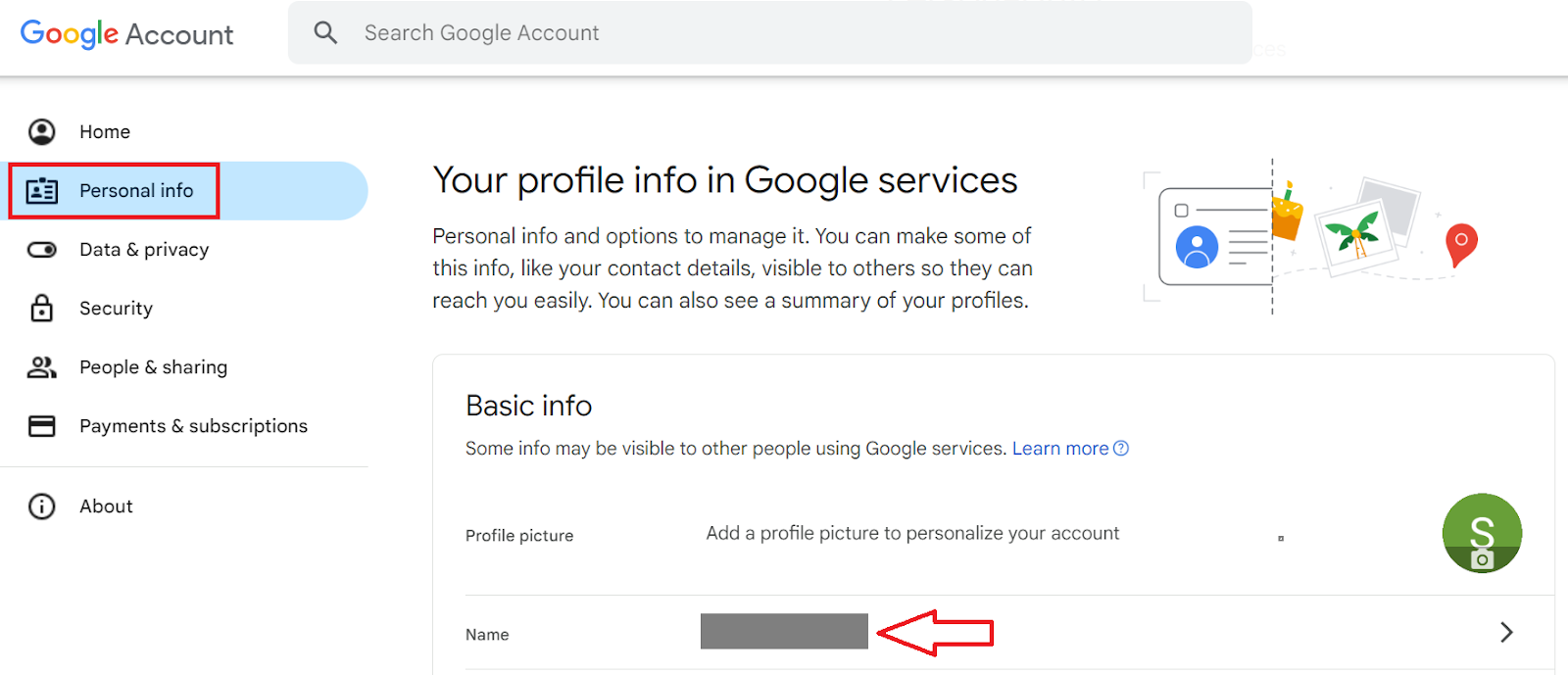Viewport: 1568px width, 675px height.
Task: Click the Home person icon in sidebar
Action: (x=42, y=131)
